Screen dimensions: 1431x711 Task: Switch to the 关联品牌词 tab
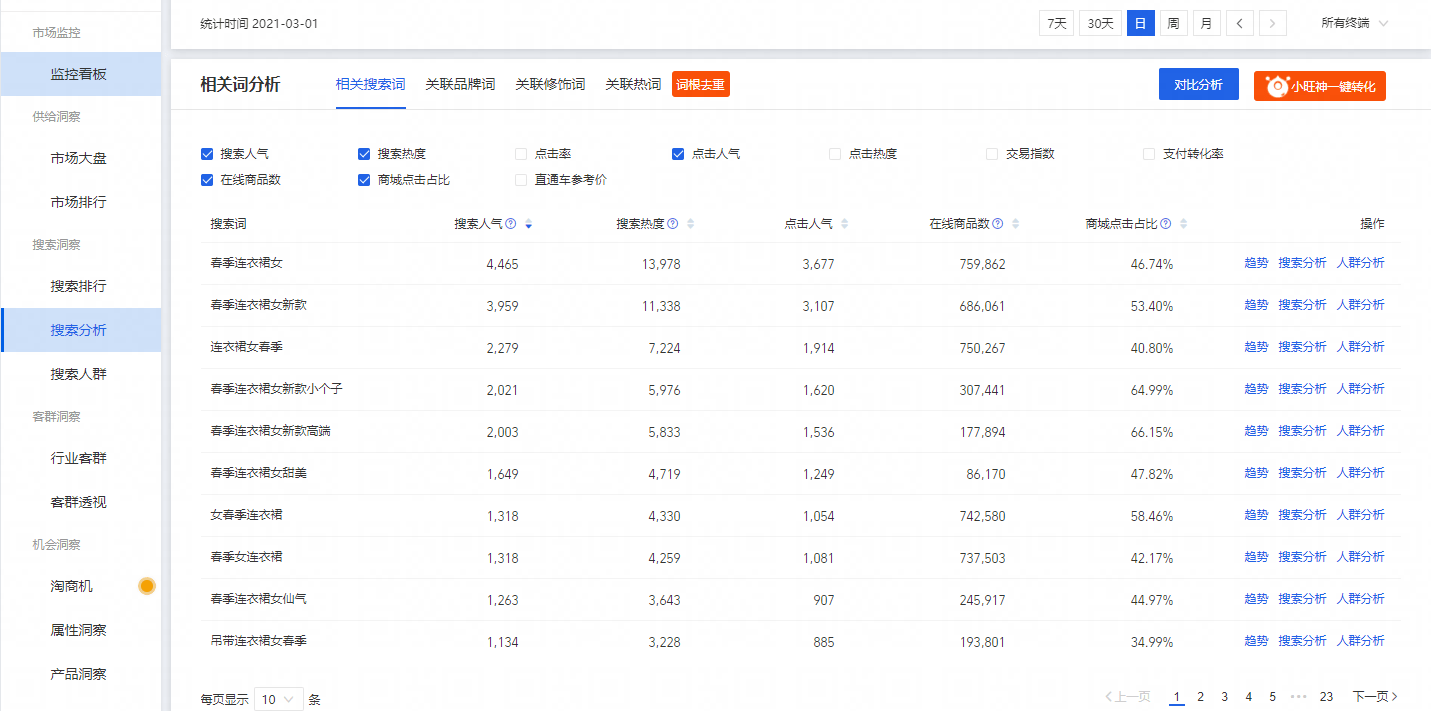(x=460, y=85)
